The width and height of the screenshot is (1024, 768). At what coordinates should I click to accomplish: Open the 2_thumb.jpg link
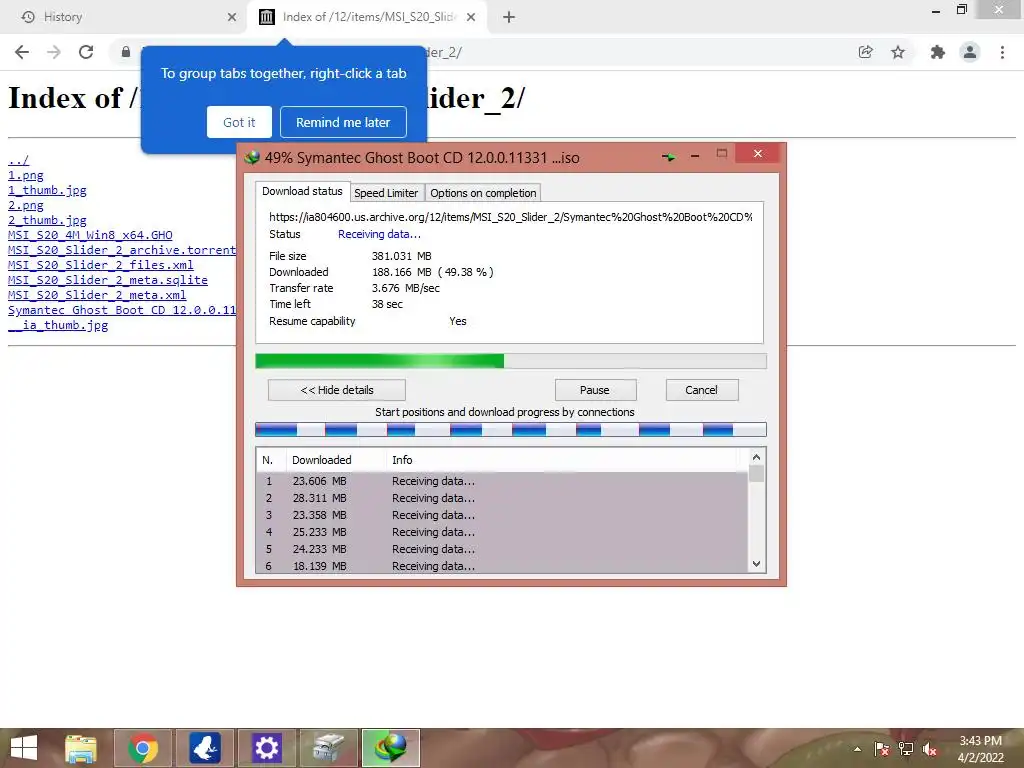[47, 220]
